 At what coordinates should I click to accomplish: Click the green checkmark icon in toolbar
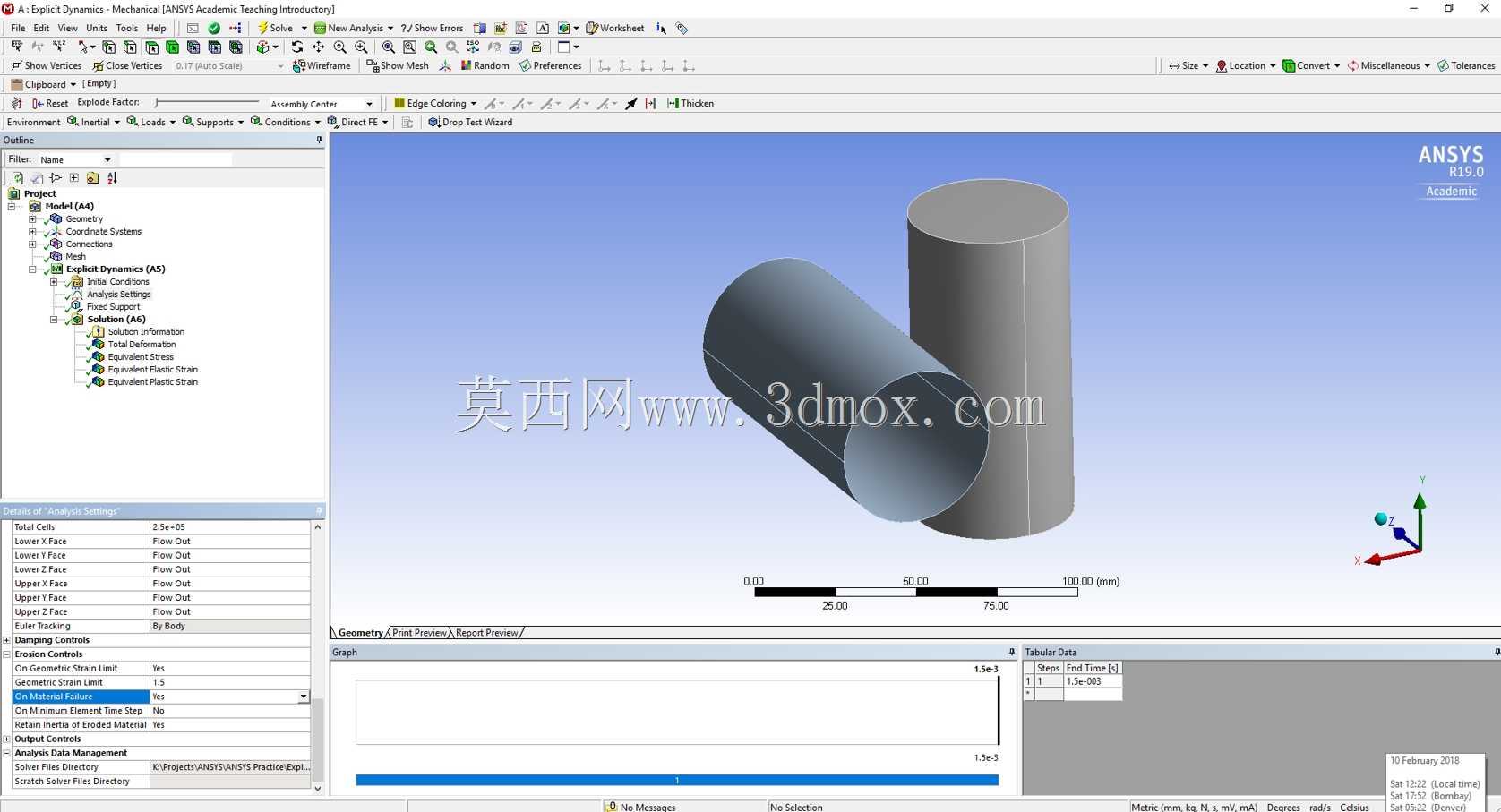pos(214,28)
